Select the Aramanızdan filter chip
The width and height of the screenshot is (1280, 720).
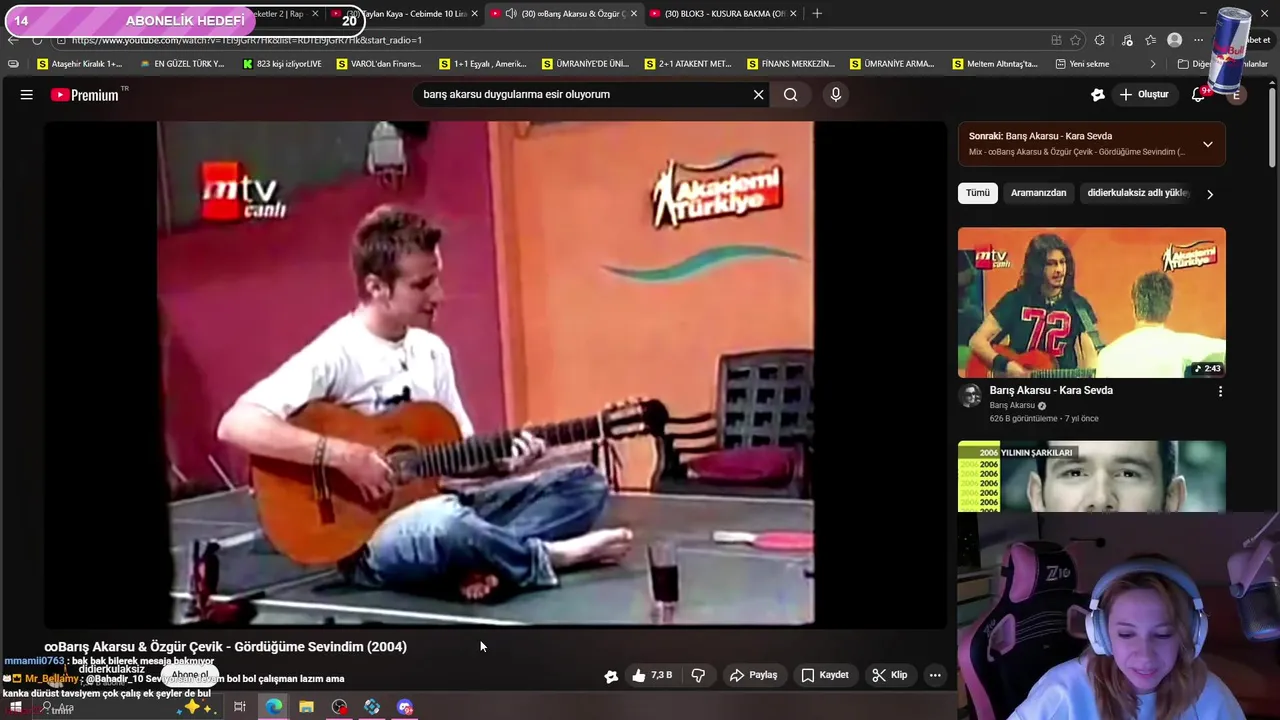click(1038, 193)
